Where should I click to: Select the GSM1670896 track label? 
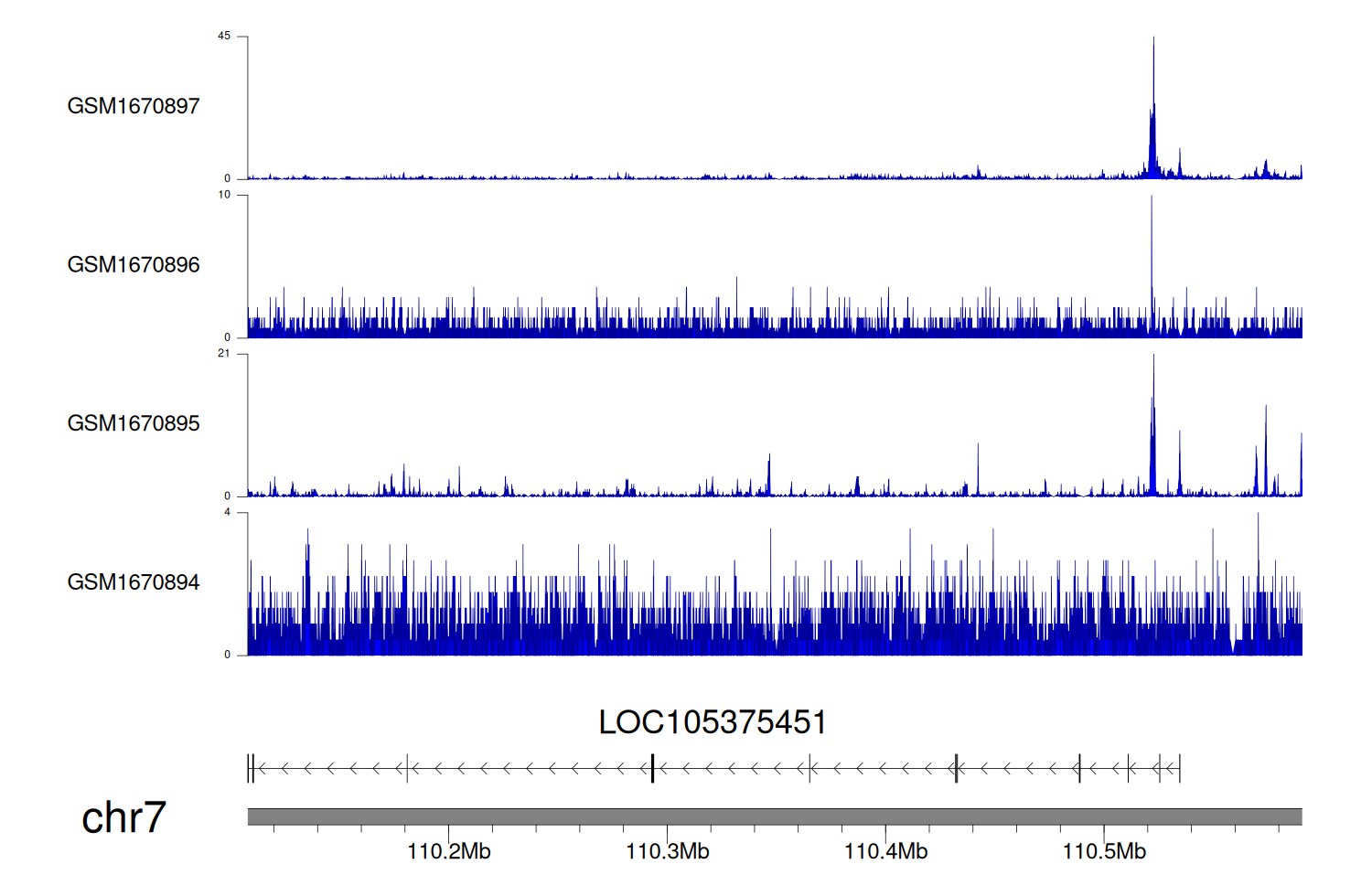click(134, 265)
